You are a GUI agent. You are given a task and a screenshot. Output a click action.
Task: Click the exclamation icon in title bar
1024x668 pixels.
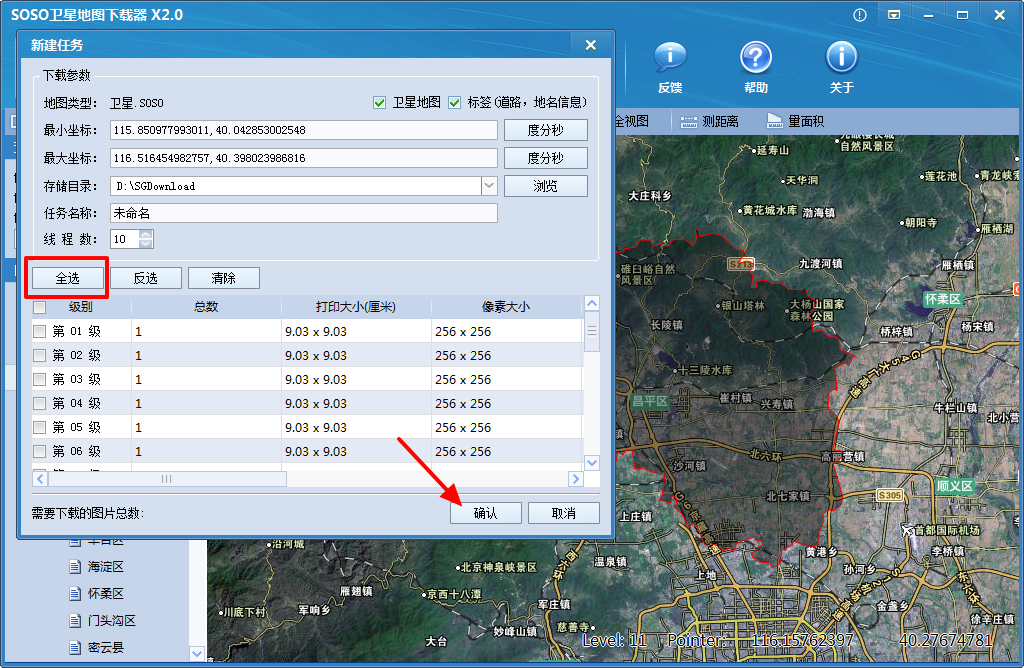(x=860, y=15)
